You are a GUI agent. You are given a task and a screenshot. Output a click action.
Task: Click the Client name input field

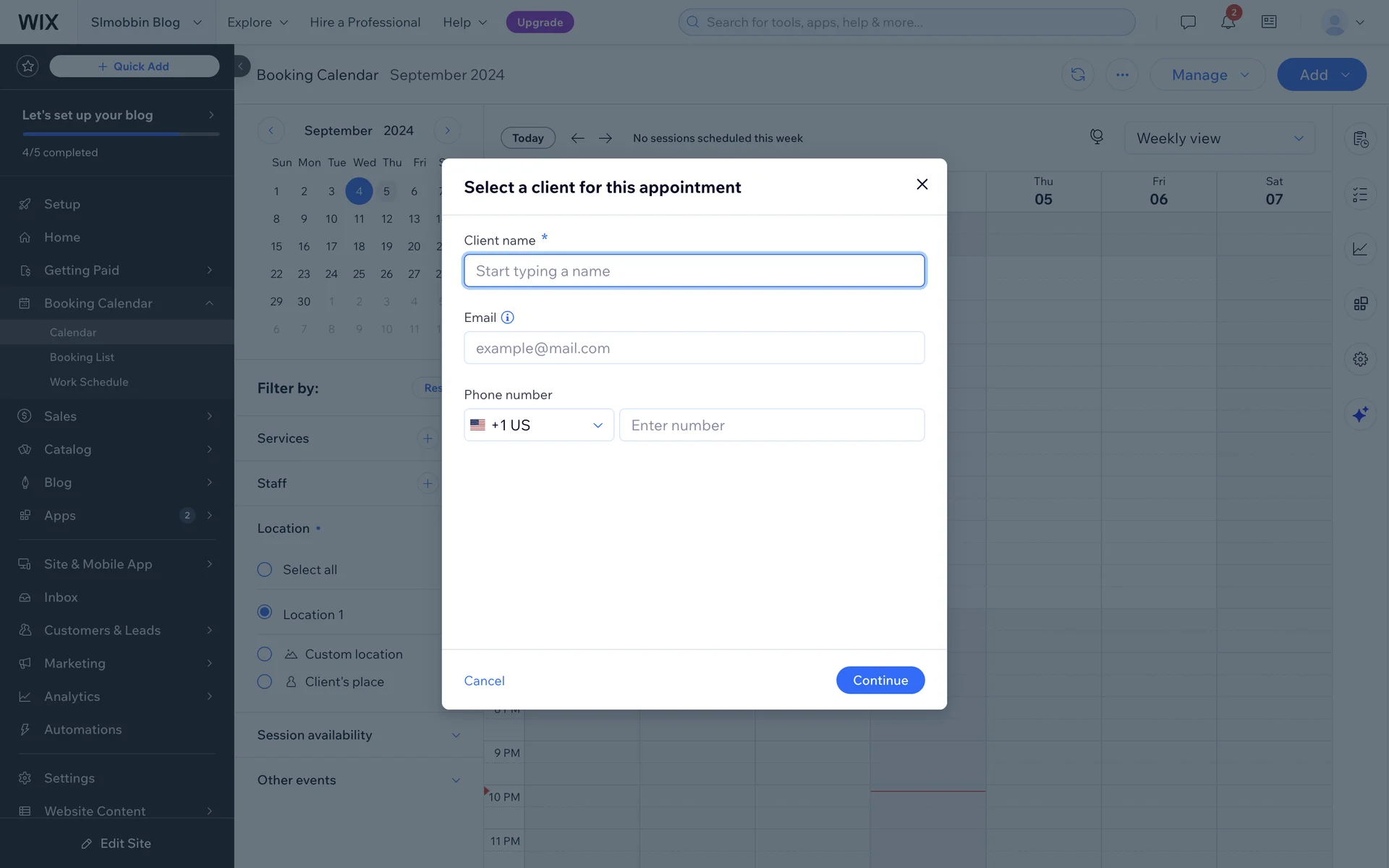point(694,271)
